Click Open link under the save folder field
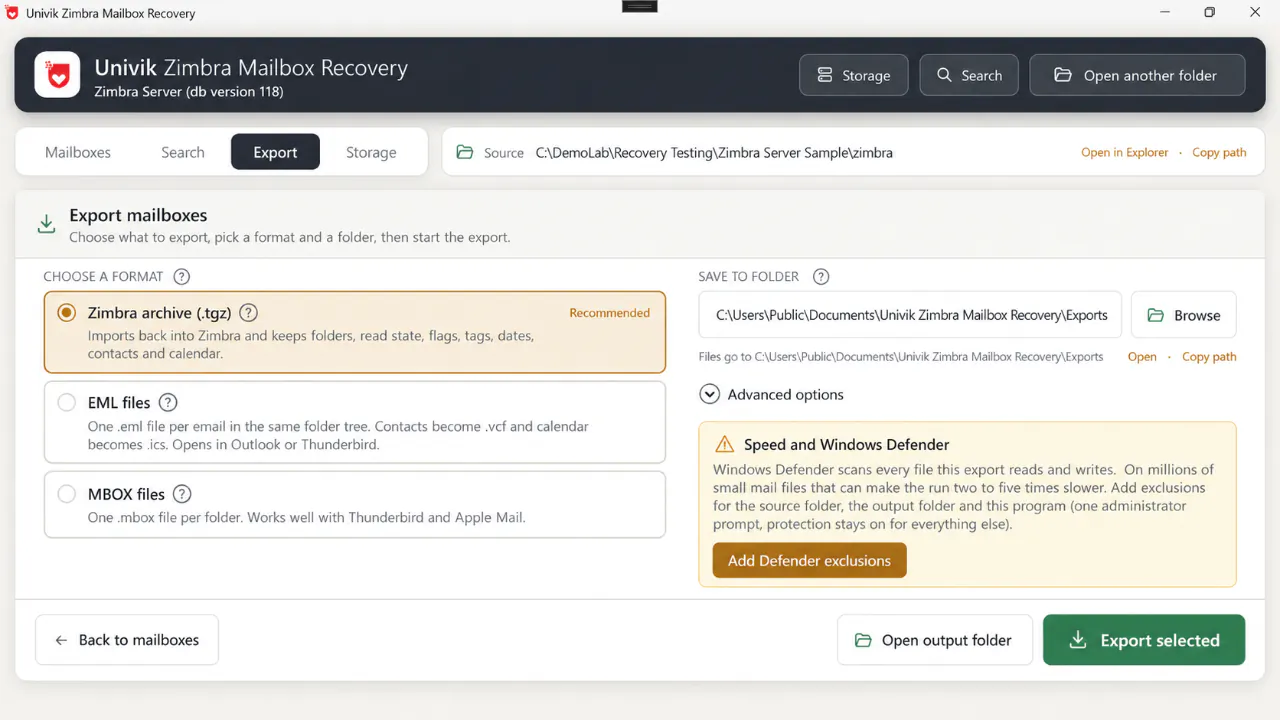This screenshot has width=1280, height=720. pyautogui.click(x=1142, y=357)
